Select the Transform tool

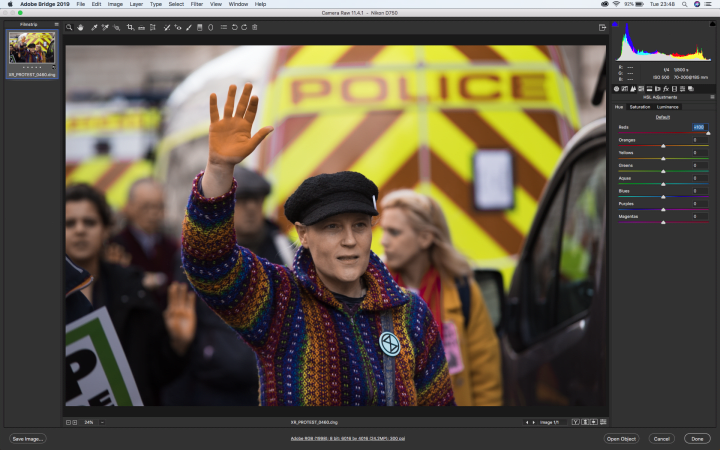tap(153, 28)
